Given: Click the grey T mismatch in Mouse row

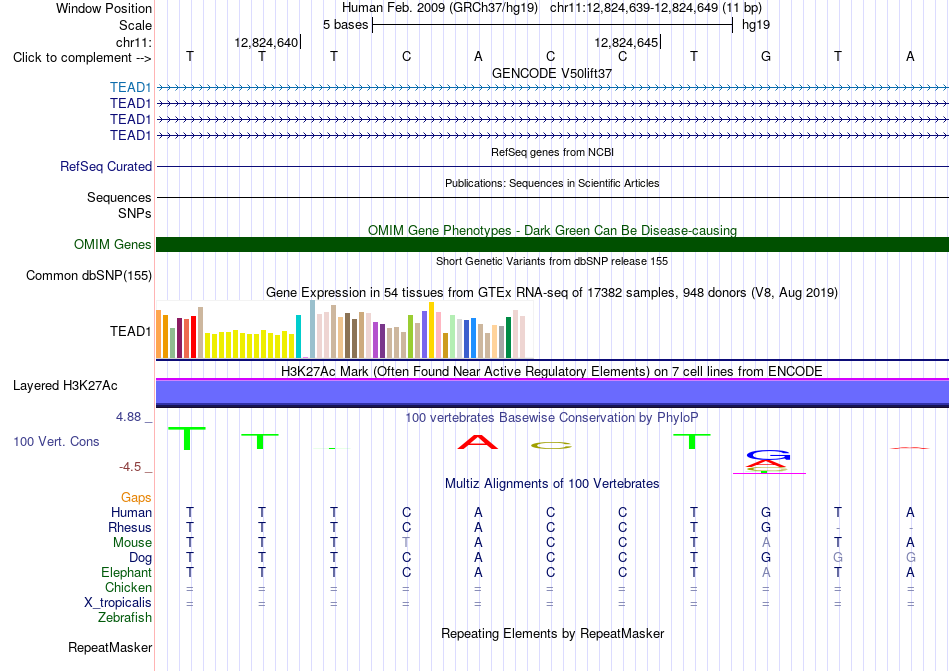Looking at the screenshot, I should click(406, 543).
